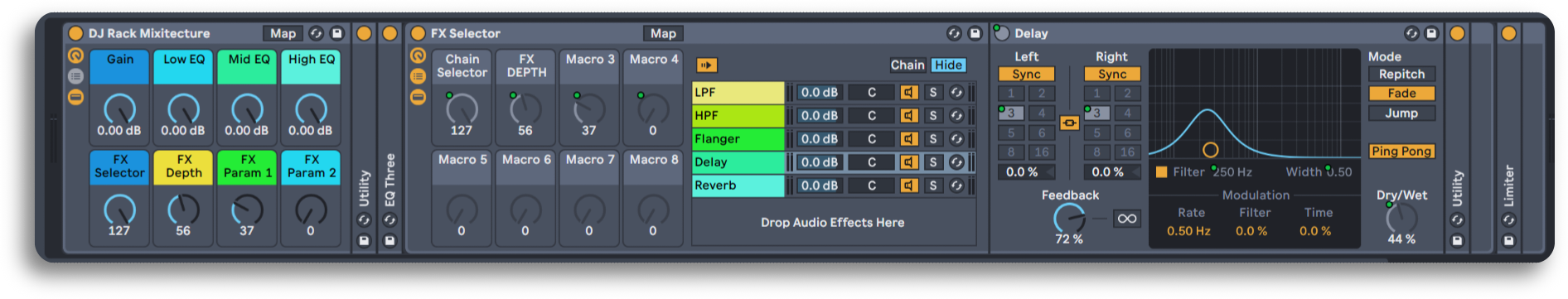Hot-swap the LPF chain
This screenshot has width=1568, height=299.
[956, 92]
